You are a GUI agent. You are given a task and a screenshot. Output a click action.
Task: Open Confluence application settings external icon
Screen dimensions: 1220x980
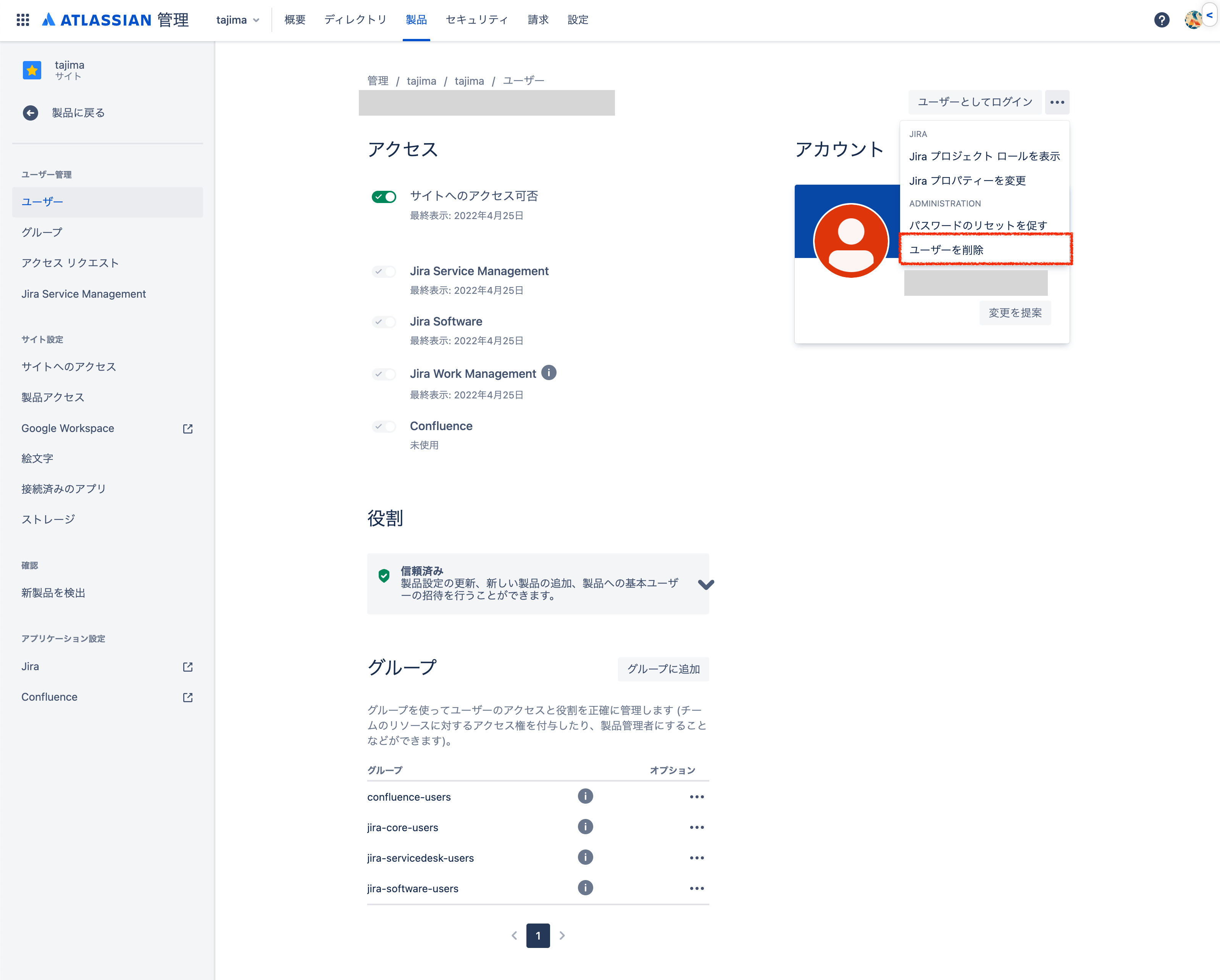pos(188,697)
